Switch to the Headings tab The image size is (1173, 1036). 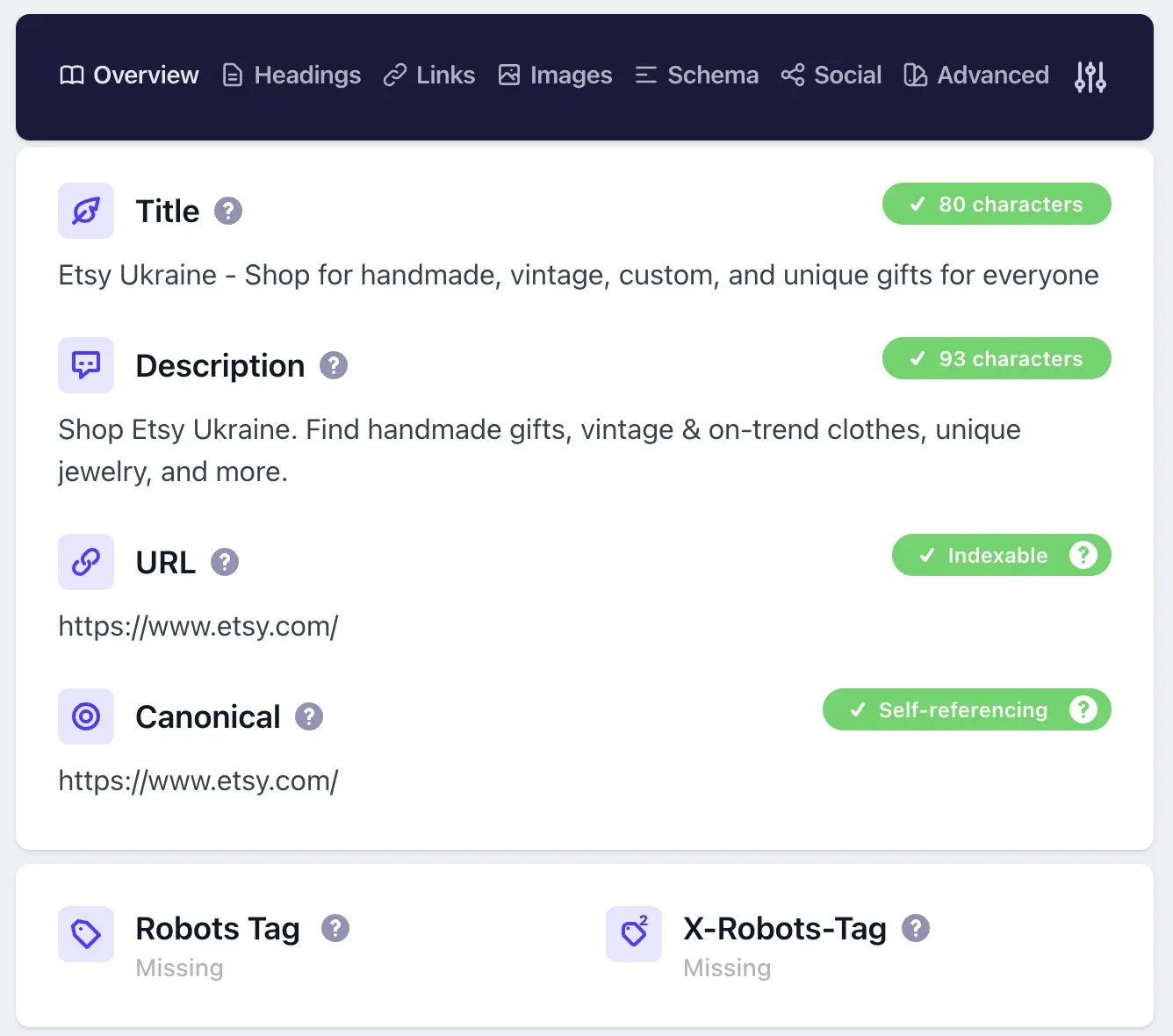point(291,76)
